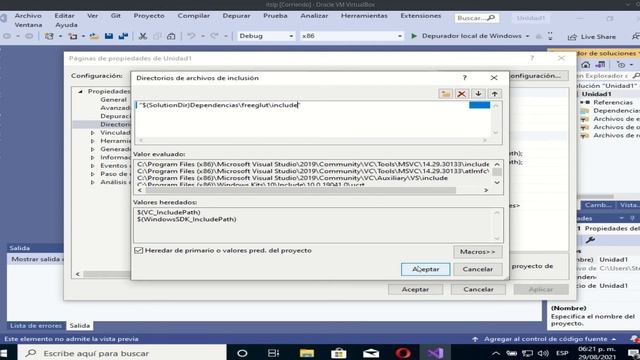
Task: Expand the Vinculad tree node
Action: click(x=93, y=133)
